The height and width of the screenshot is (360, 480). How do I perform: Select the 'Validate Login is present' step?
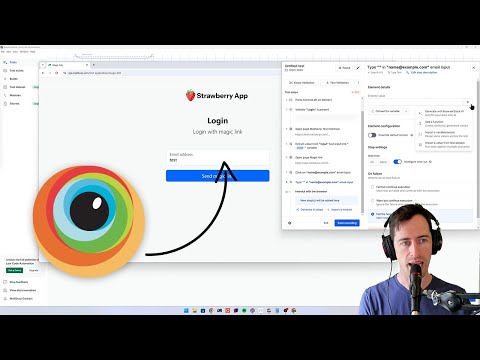coord(312,109)
